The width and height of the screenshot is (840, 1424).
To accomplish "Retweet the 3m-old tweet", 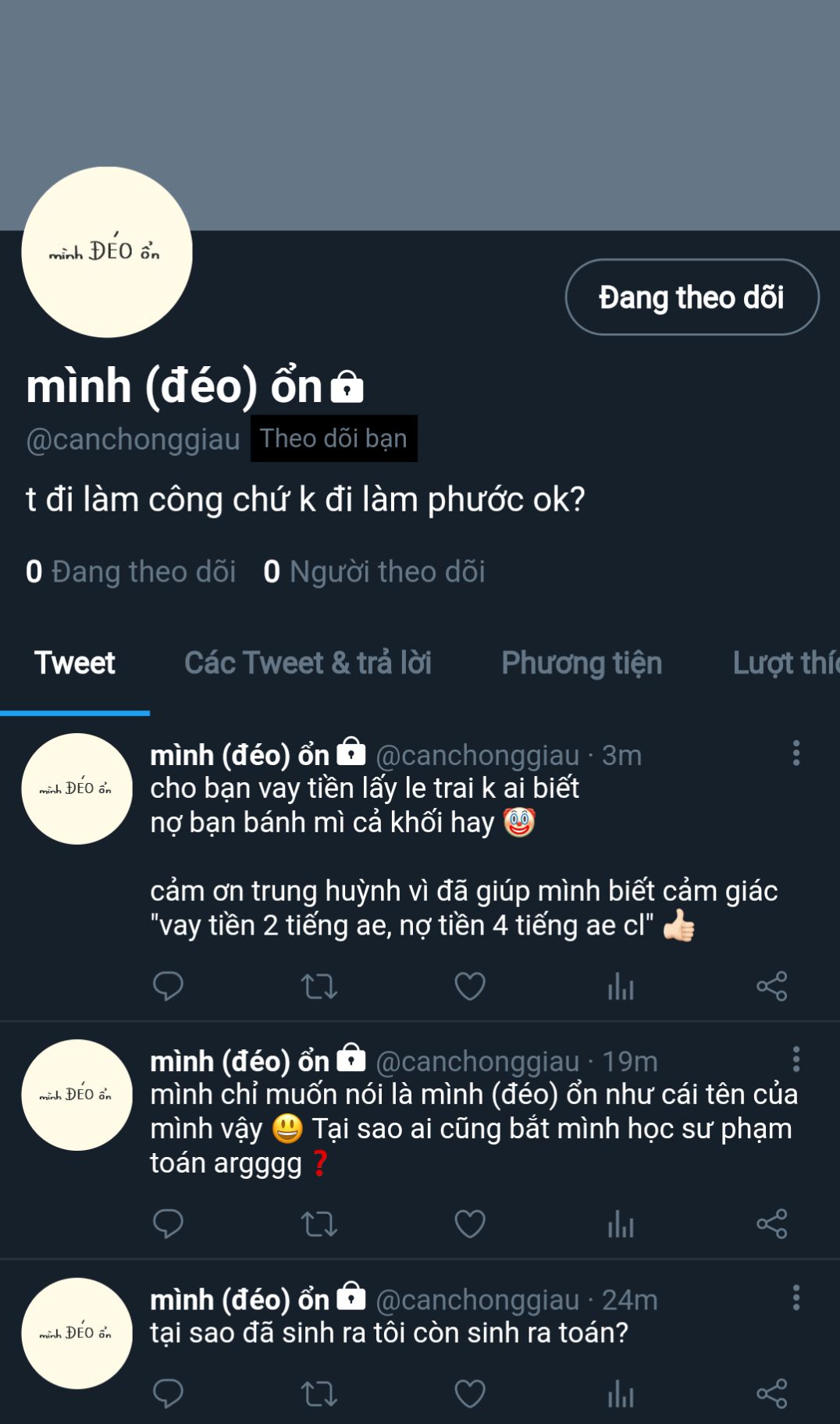I will click(x=319, y=986).
